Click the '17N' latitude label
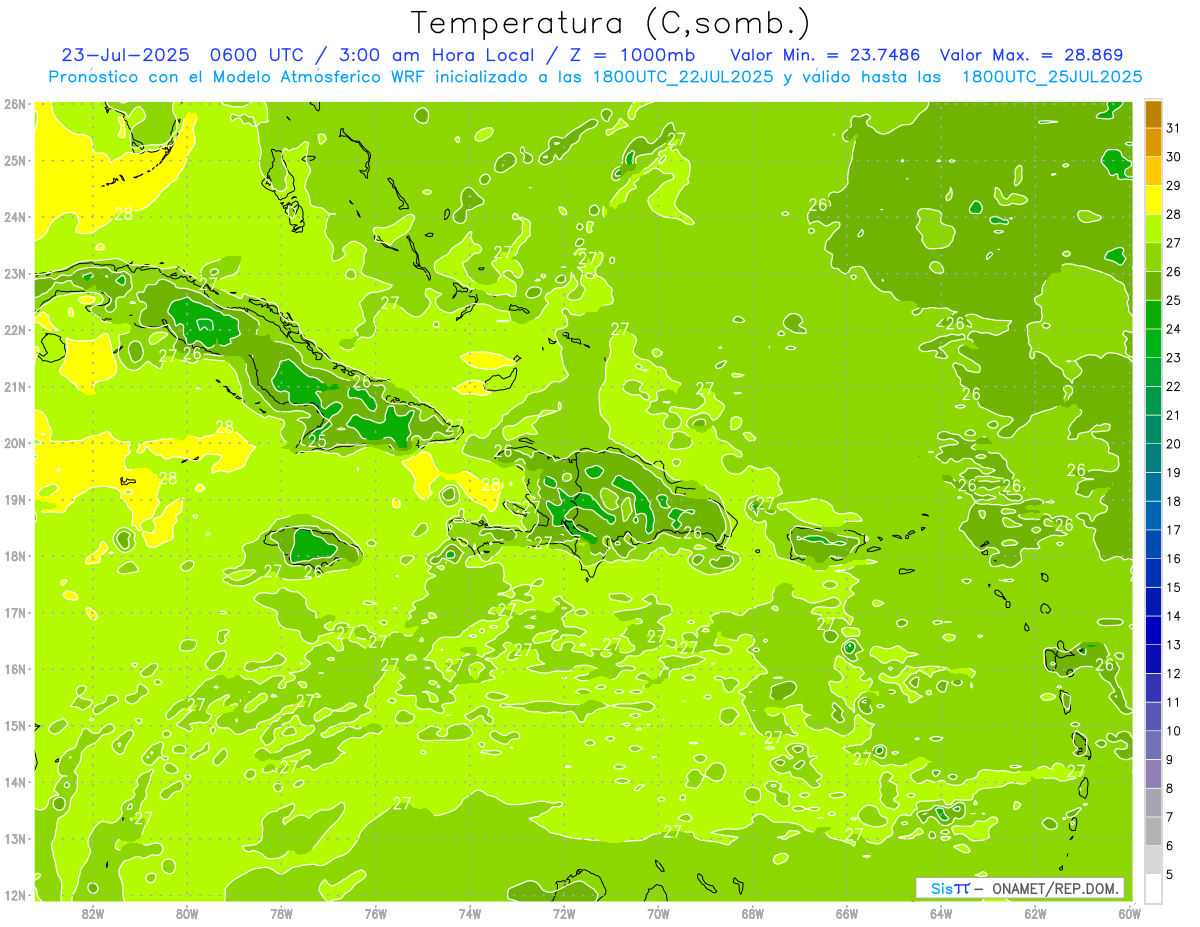This screenshot has height=927, width=1200. click(x=15, y=612)
